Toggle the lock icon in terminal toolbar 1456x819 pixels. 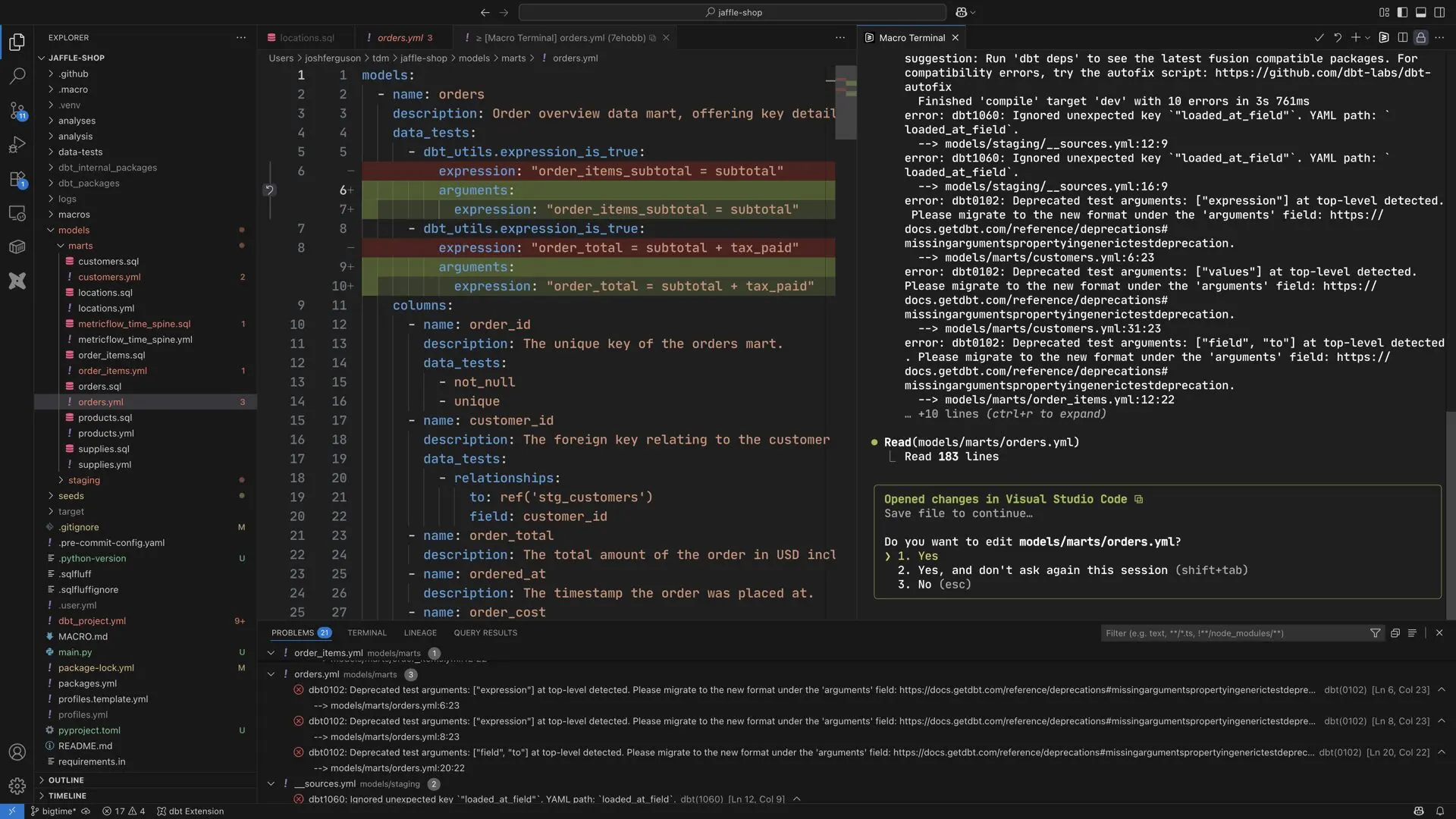point(1420,37)
